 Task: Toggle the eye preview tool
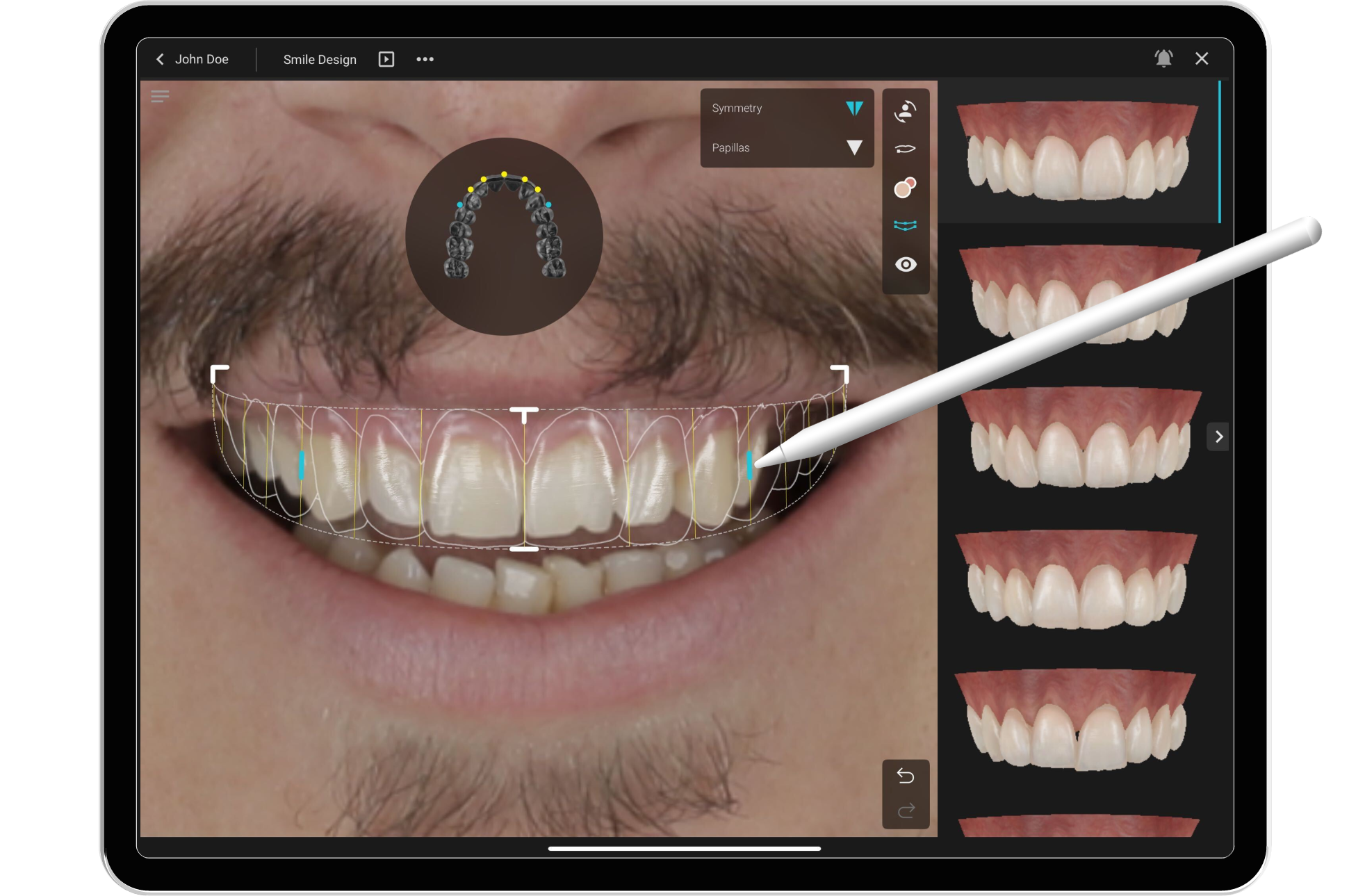[x=906, y=264]
